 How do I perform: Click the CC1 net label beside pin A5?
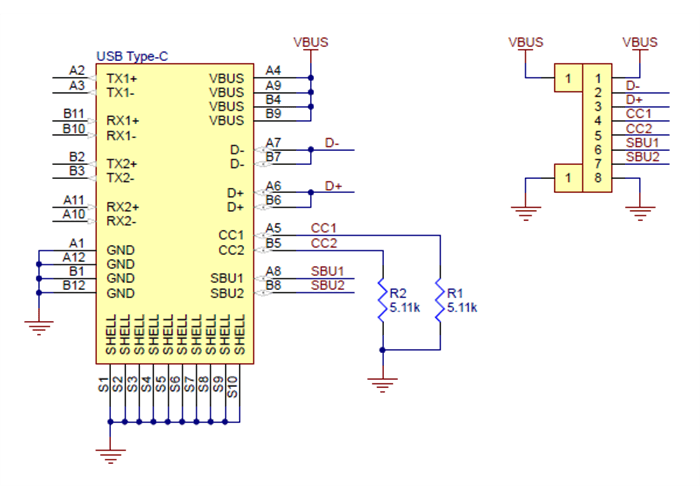tap(324, 228)
